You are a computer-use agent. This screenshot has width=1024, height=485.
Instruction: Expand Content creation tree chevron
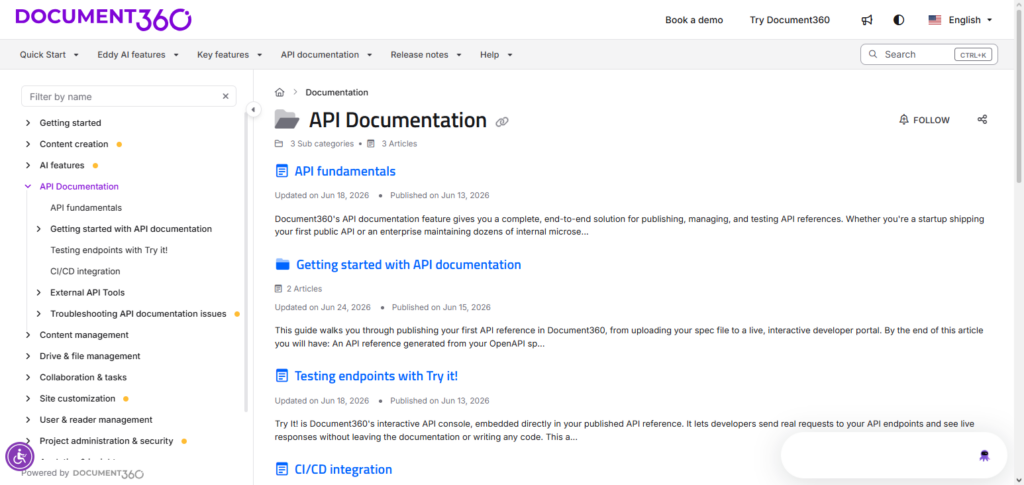[27, 144]
